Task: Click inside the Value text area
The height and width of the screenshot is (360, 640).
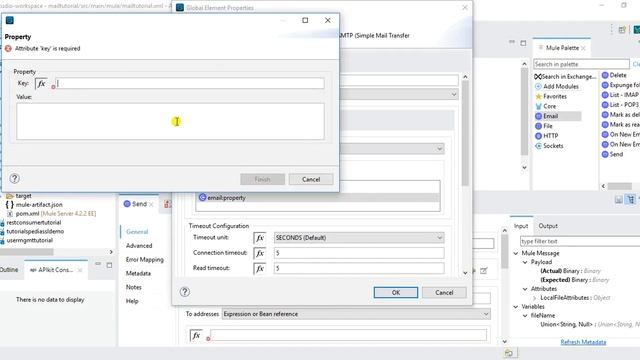Action: click(x=170, y=121)
